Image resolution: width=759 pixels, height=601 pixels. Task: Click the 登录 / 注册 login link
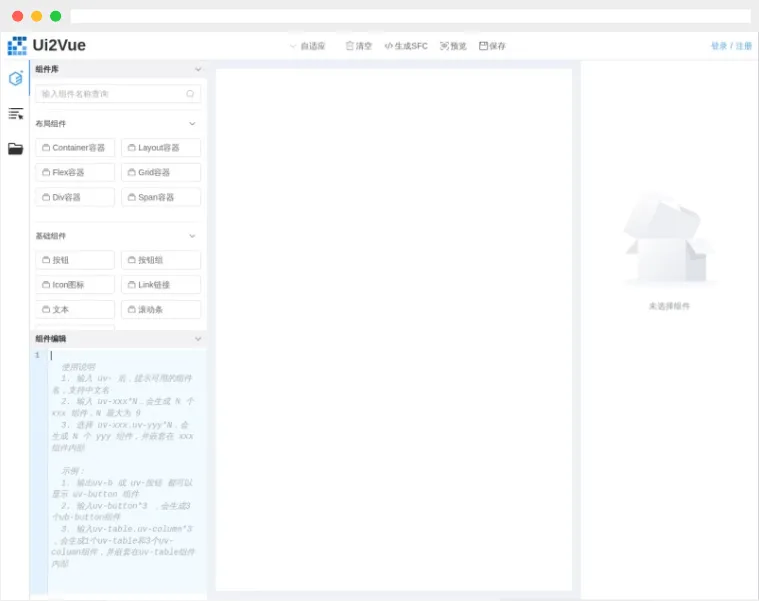point(731,46)
